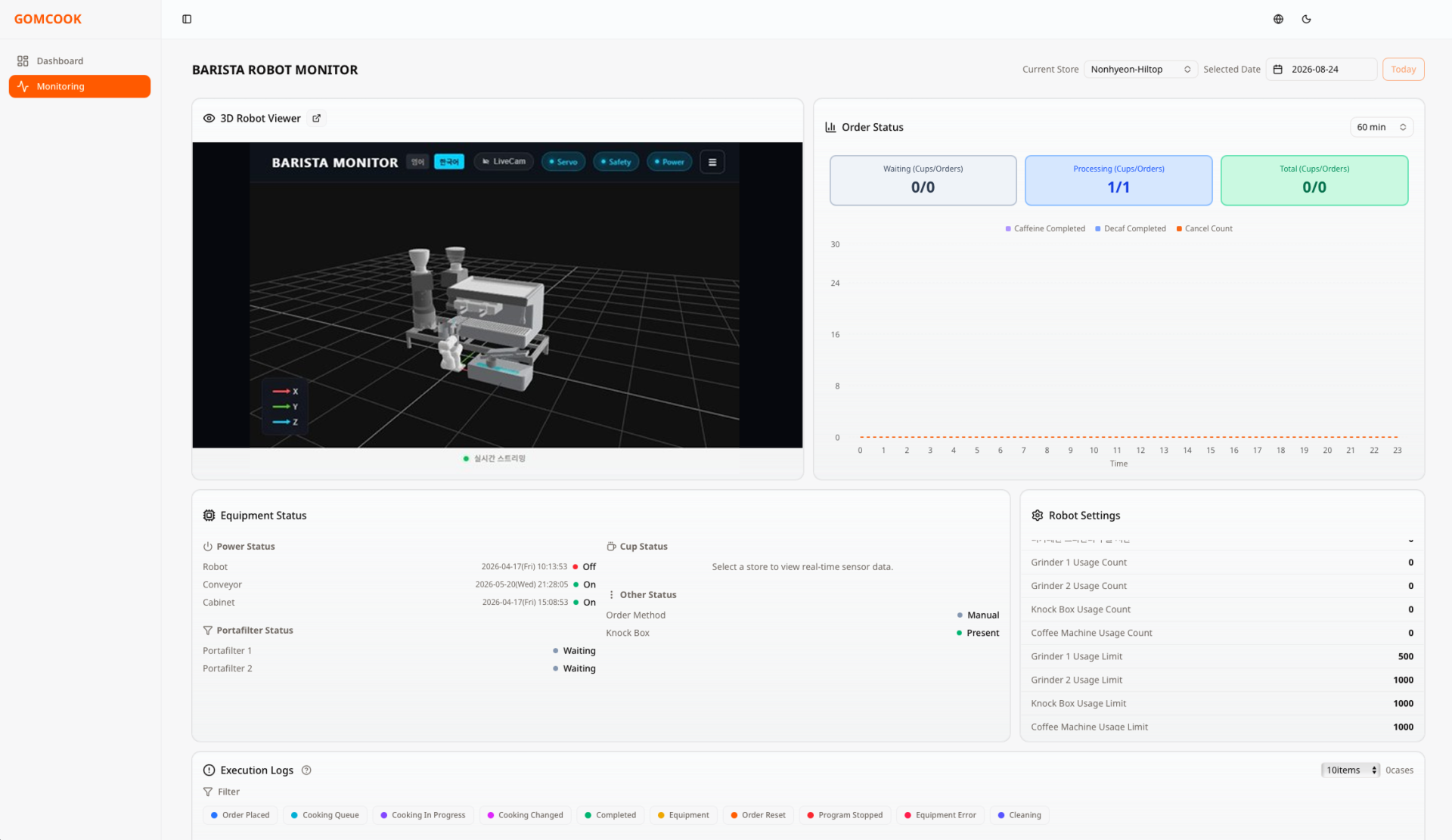The image size is (1452, 840).
Task: Click the Waiting Cups/Orders card
Action: click(x=923, y=180)
